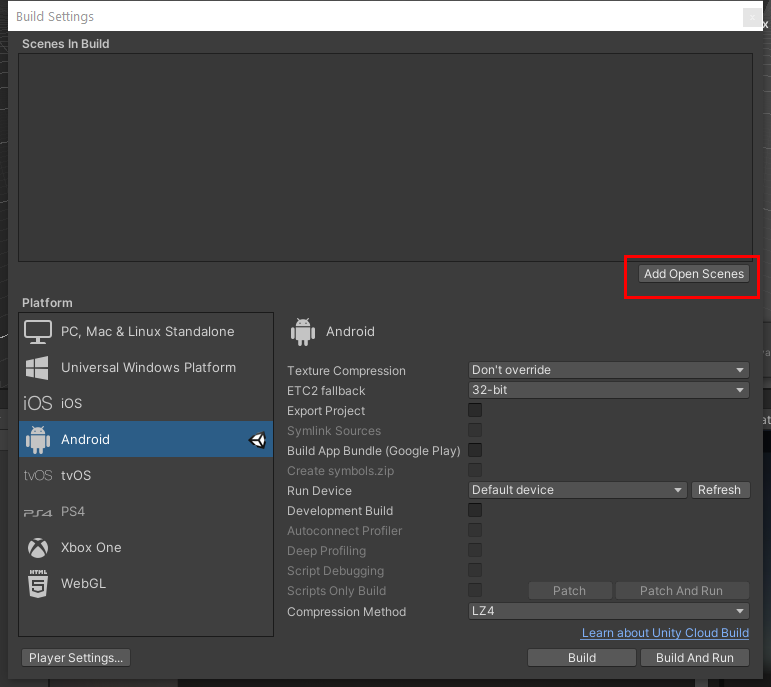Viewport: 771px width, 687px height.
Task: Enable the Development Build checkbox
Action: click(x=475, y=511)
